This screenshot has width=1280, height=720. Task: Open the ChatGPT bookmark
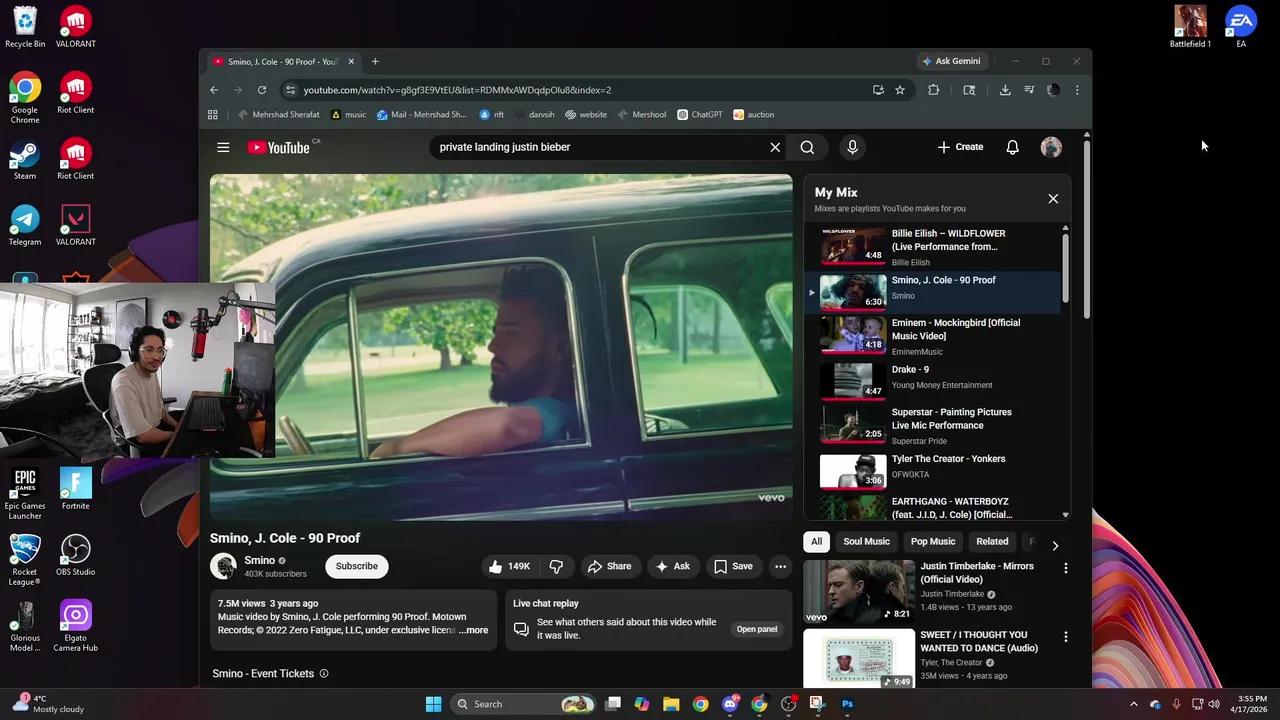coord(700,115)
